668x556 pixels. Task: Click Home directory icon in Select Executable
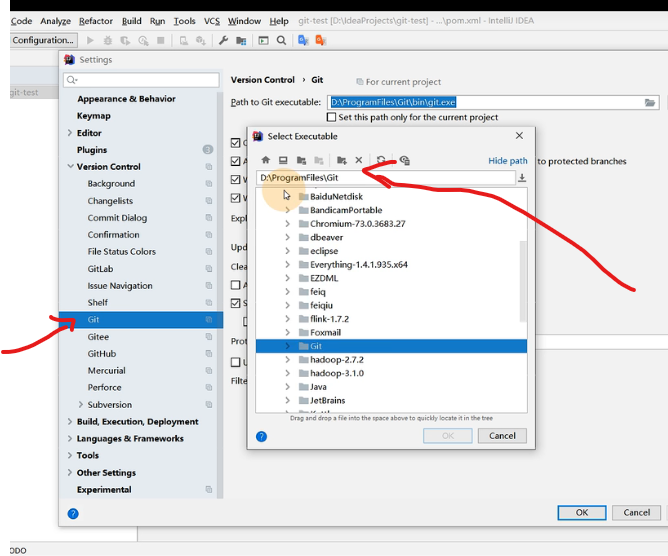[x=266, y=160]
